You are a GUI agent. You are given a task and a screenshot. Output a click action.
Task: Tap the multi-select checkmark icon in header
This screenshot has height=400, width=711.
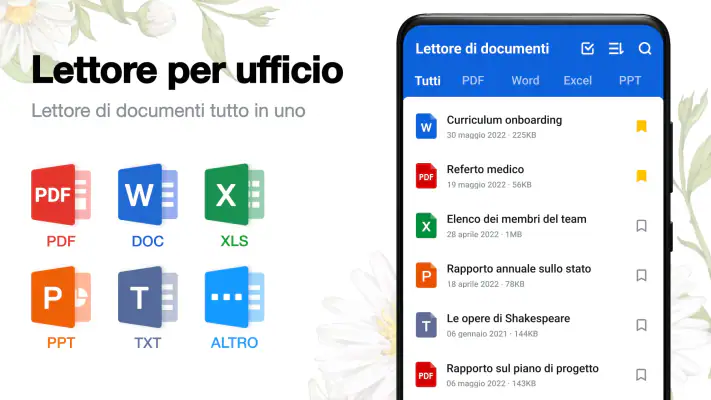[588, 49]
